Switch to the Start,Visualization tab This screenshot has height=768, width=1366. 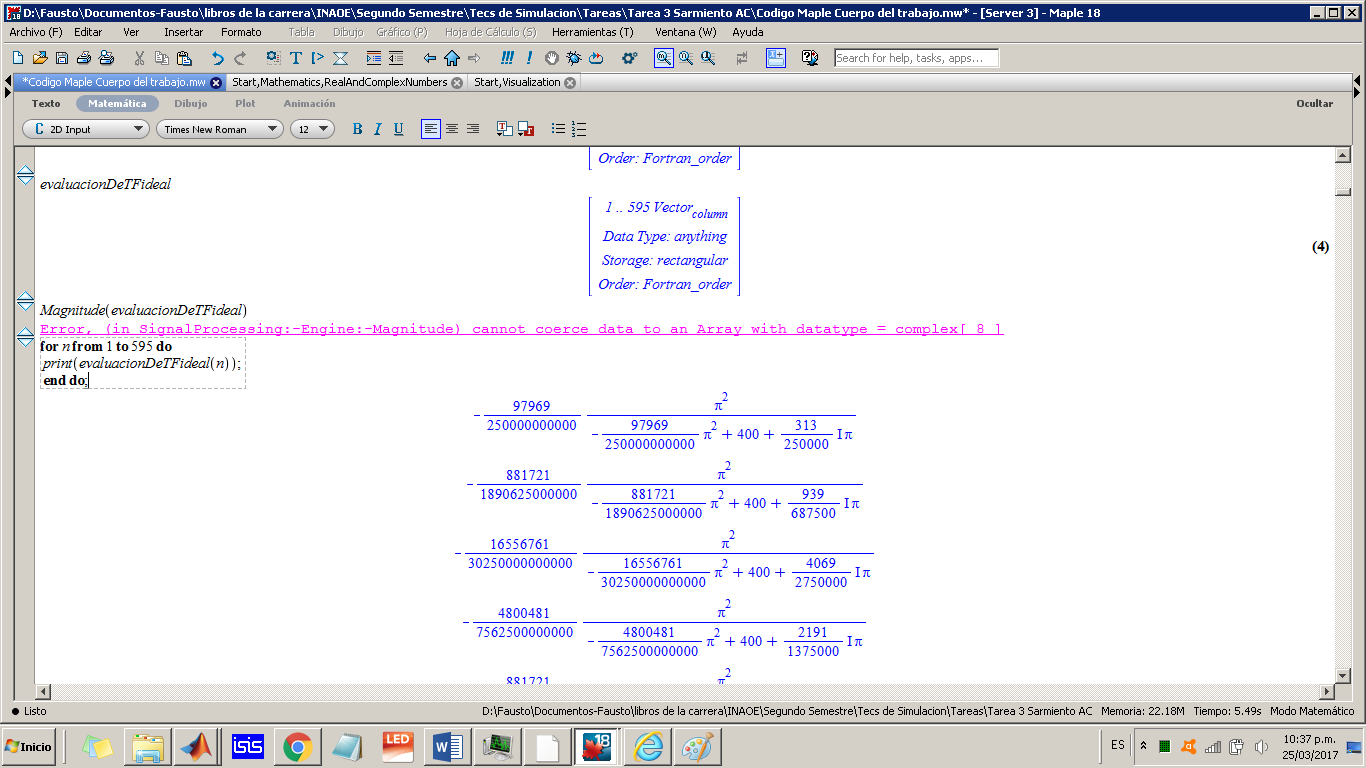(517, 82)
